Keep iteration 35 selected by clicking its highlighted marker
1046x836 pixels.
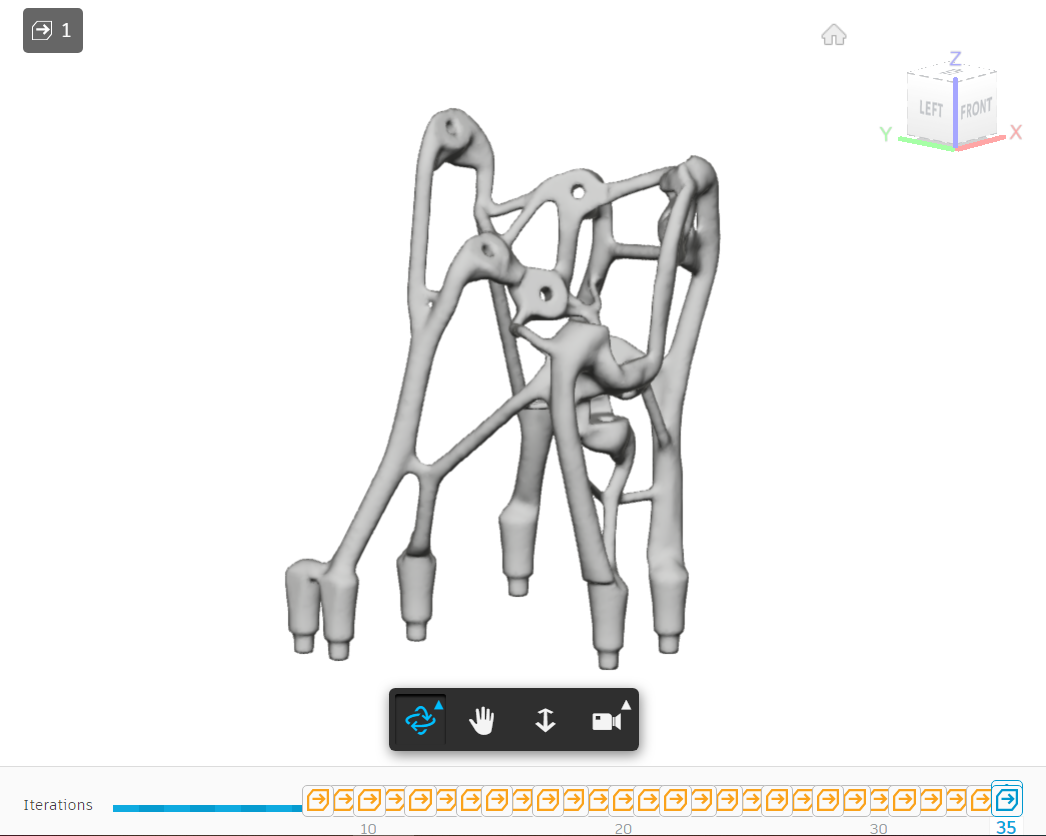tap(1006, 799)
